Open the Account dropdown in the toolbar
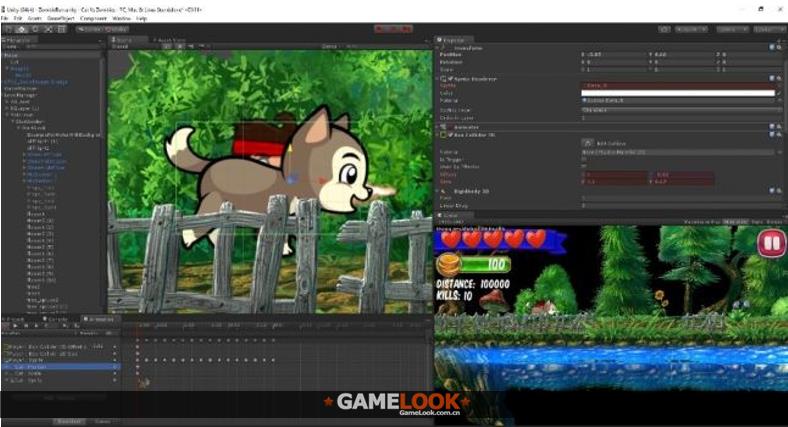The height and width of the screenshot is (427, 788). (692, 29)
